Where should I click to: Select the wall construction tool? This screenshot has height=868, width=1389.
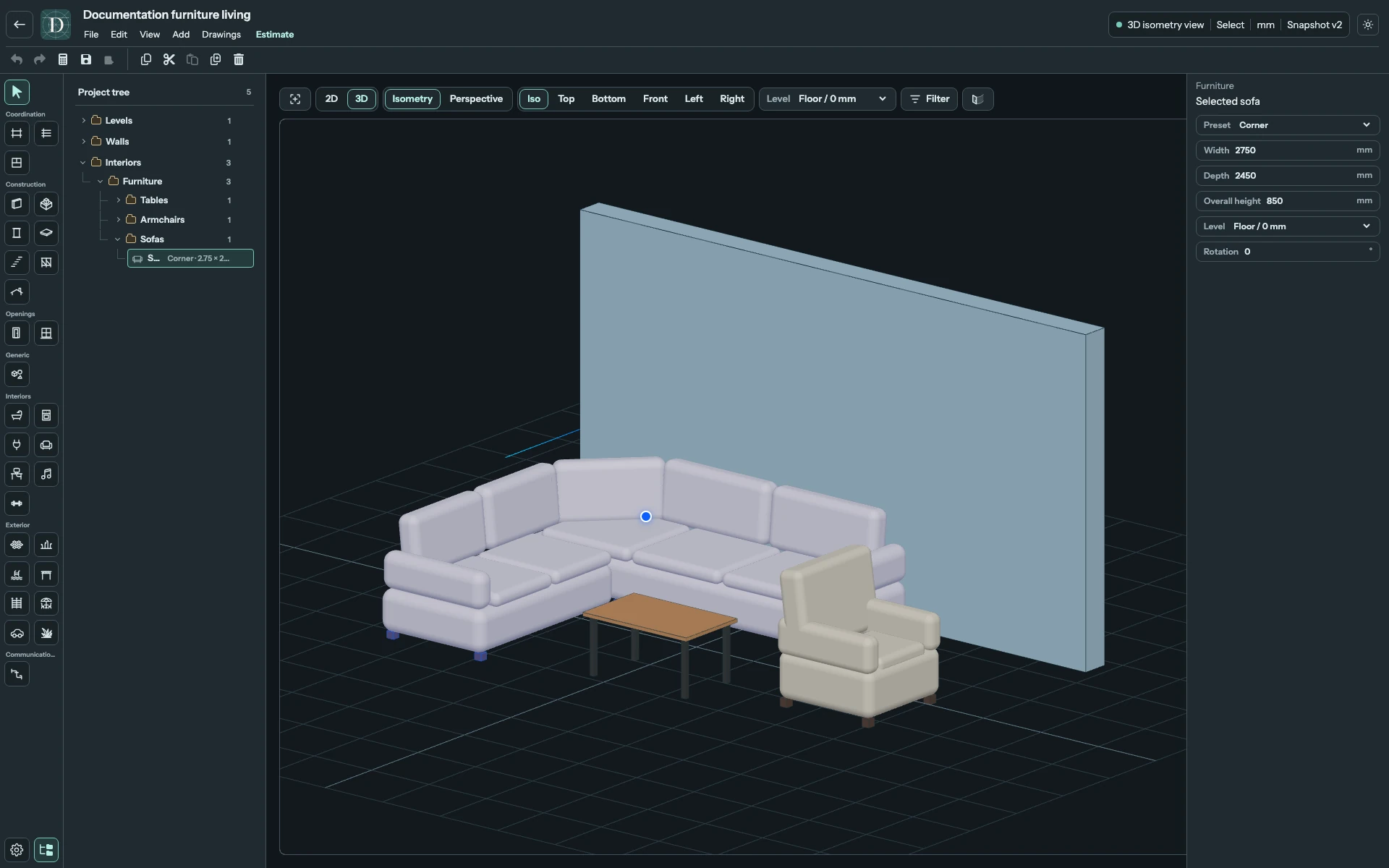17,204
